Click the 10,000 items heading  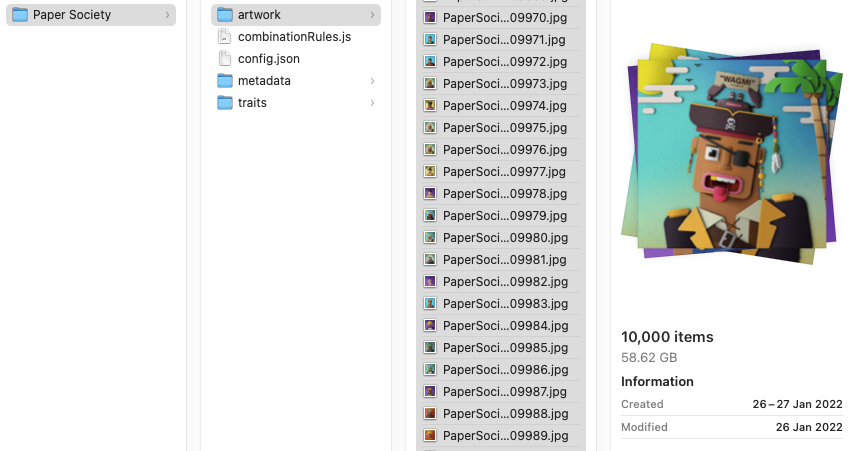[667, 337]
